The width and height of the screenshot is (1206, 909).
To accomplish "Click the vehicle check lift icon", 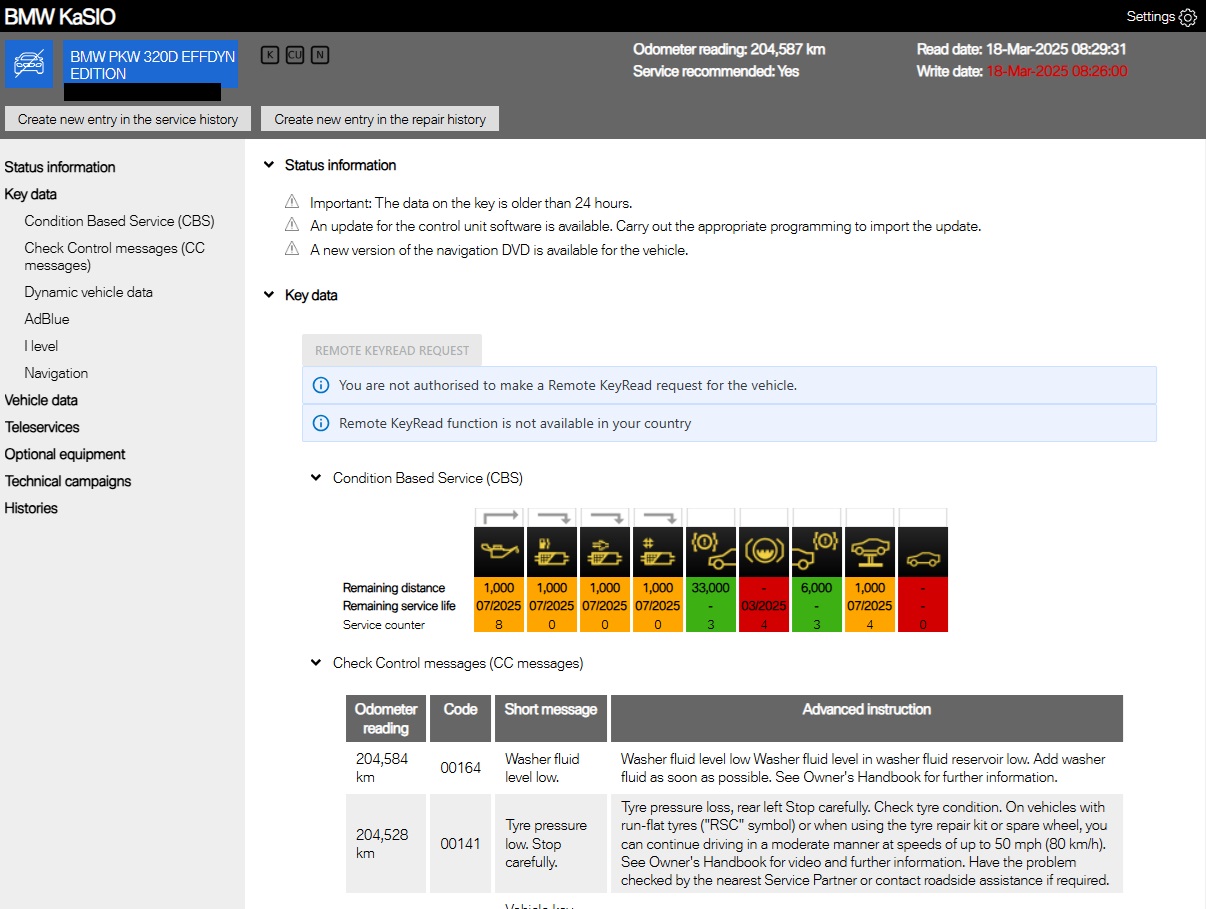I will [870, 552].
